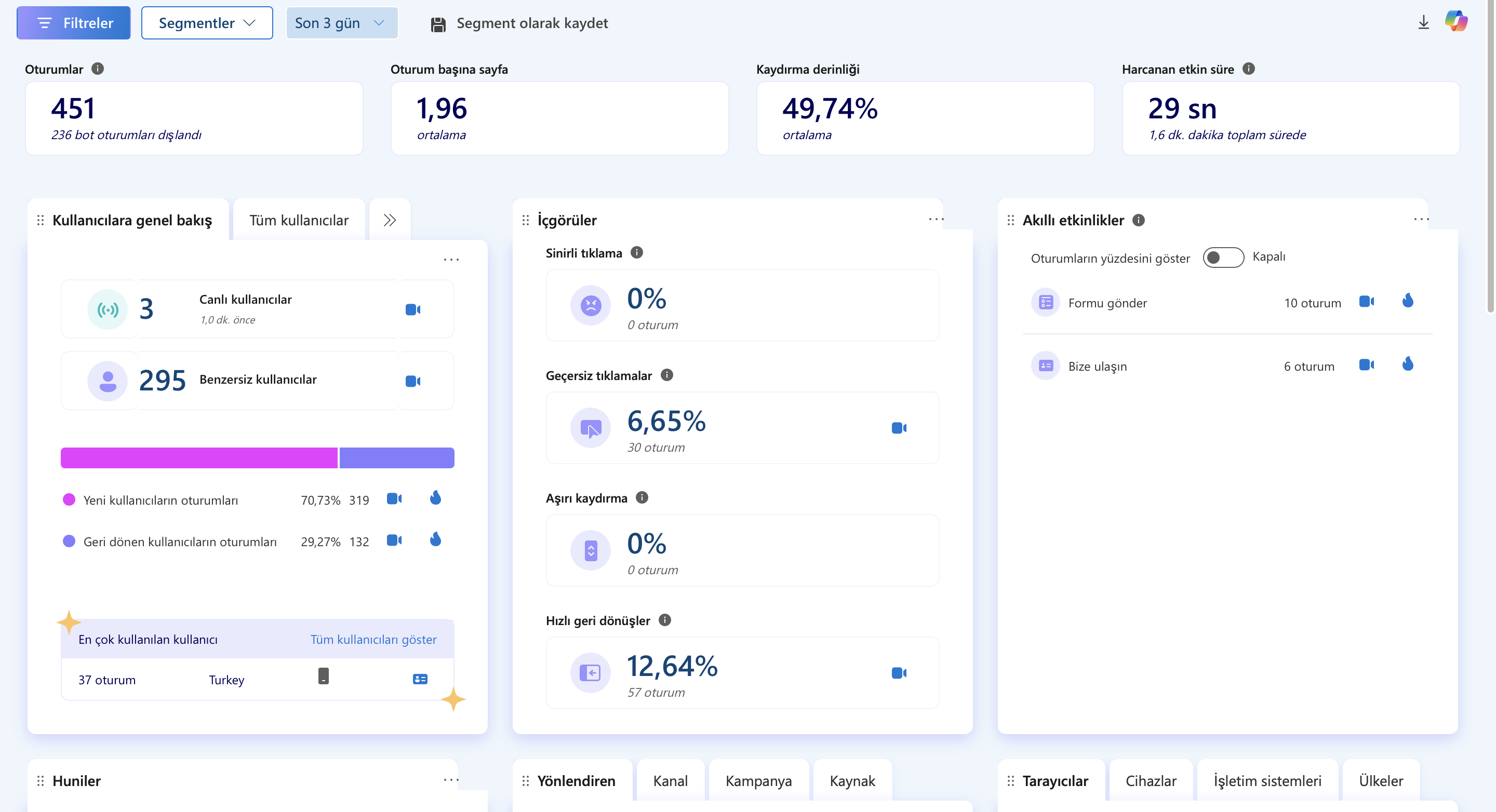
Task: Click info icon next to Harcanan etkin süre
Action: pyautogui.click(x=1249, y=69)
